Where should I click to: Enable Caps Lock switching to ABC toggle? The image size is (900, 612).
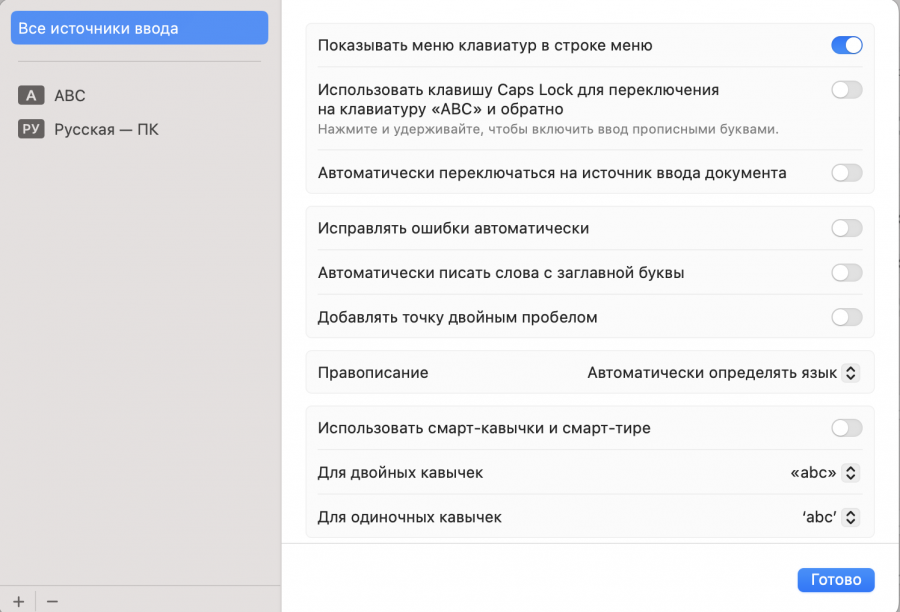[x=846, y=90]
